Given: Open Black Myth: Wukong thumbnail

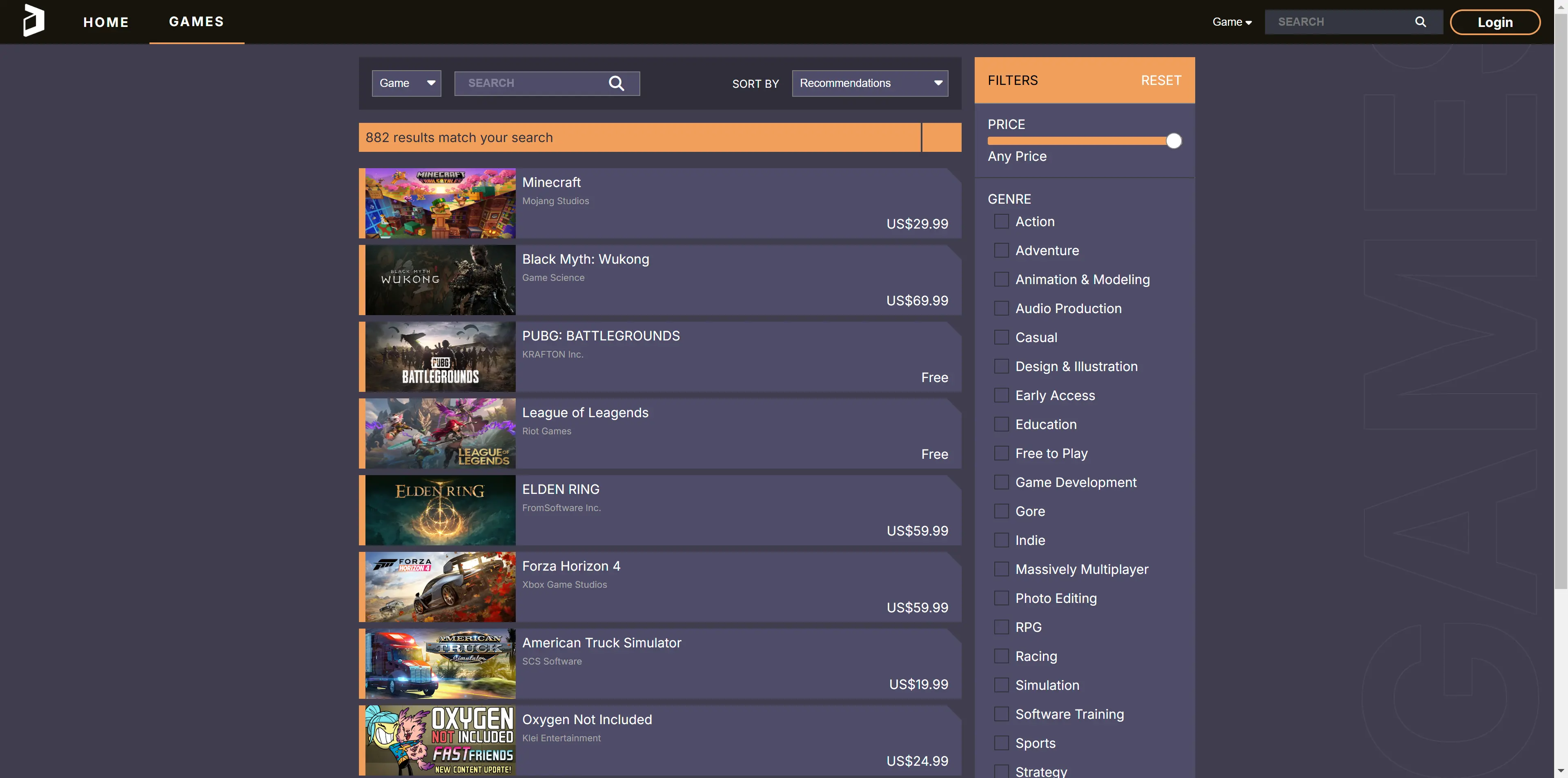Looking at the screenshot, I should click(x=440, y=280).
